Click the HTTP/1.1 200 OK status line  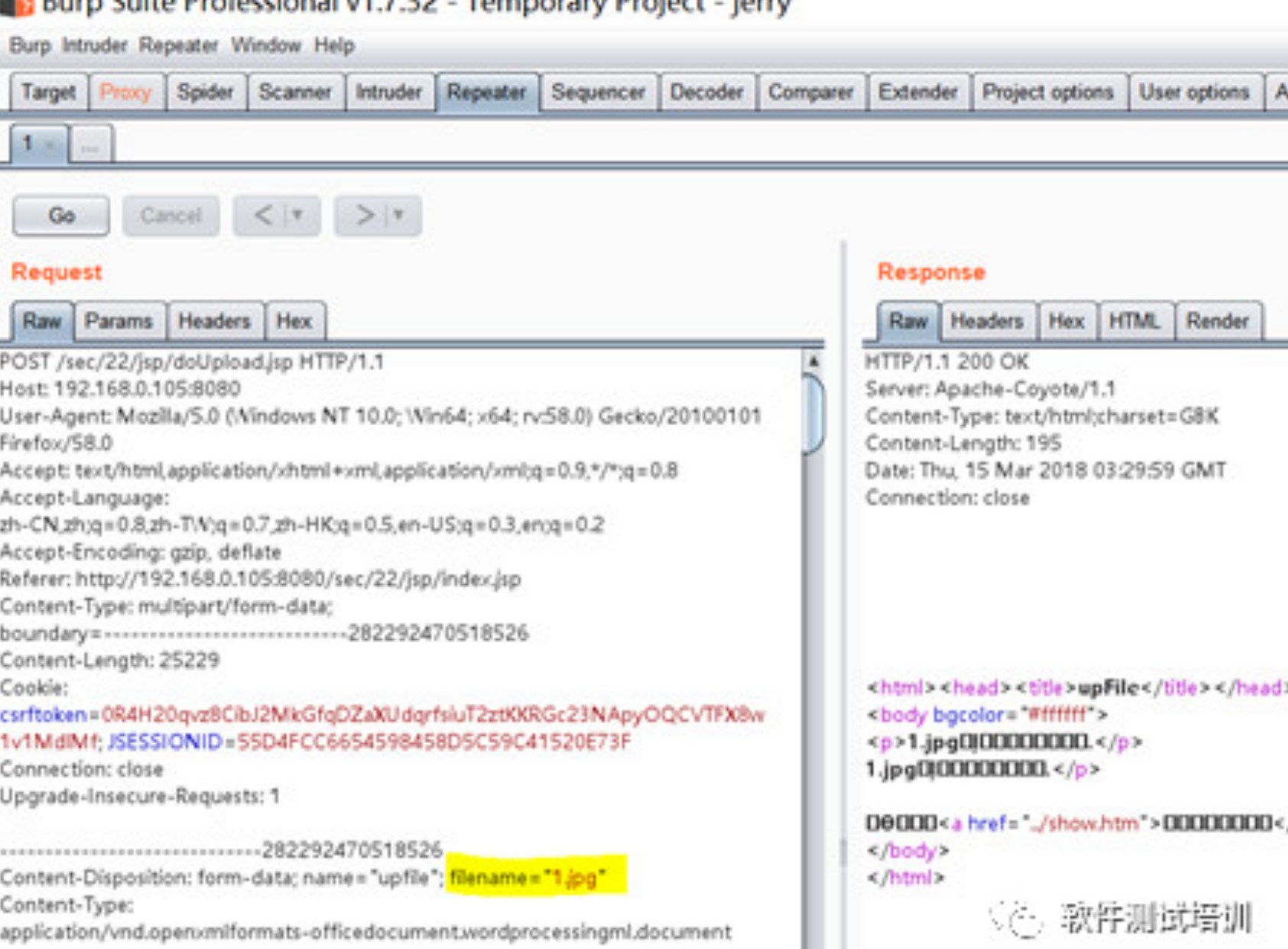tap(947, 362)
